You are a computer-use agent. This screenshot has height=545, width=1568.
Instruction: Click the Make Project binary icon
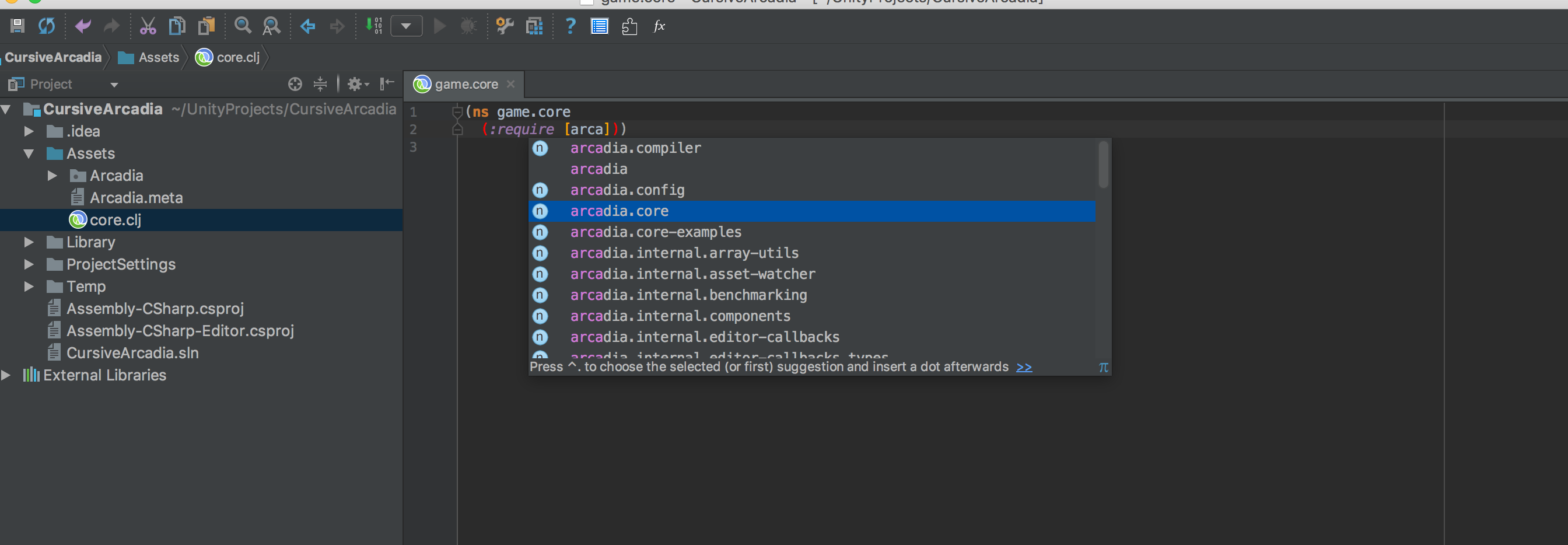pyautogui.click(x=373, y=26)
